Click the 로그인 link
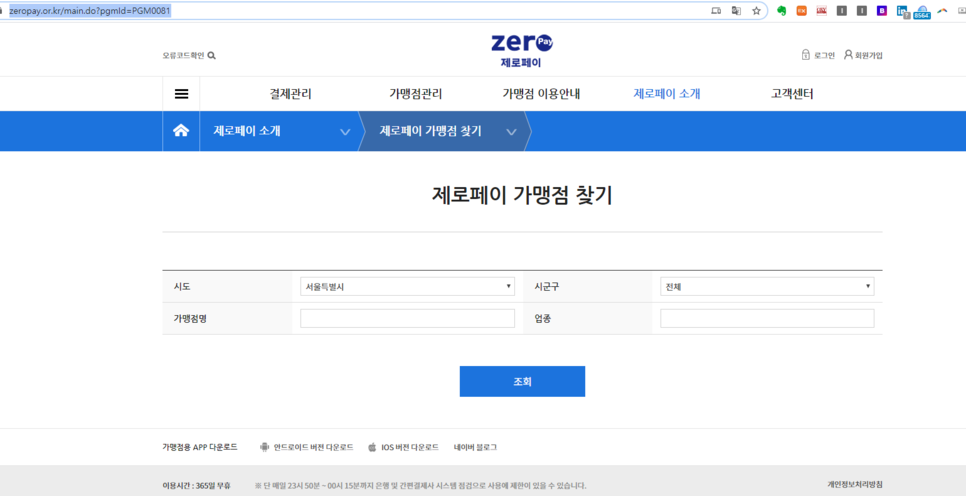The width and height of the screenshot is (966, 496). (x=824, y=55)
